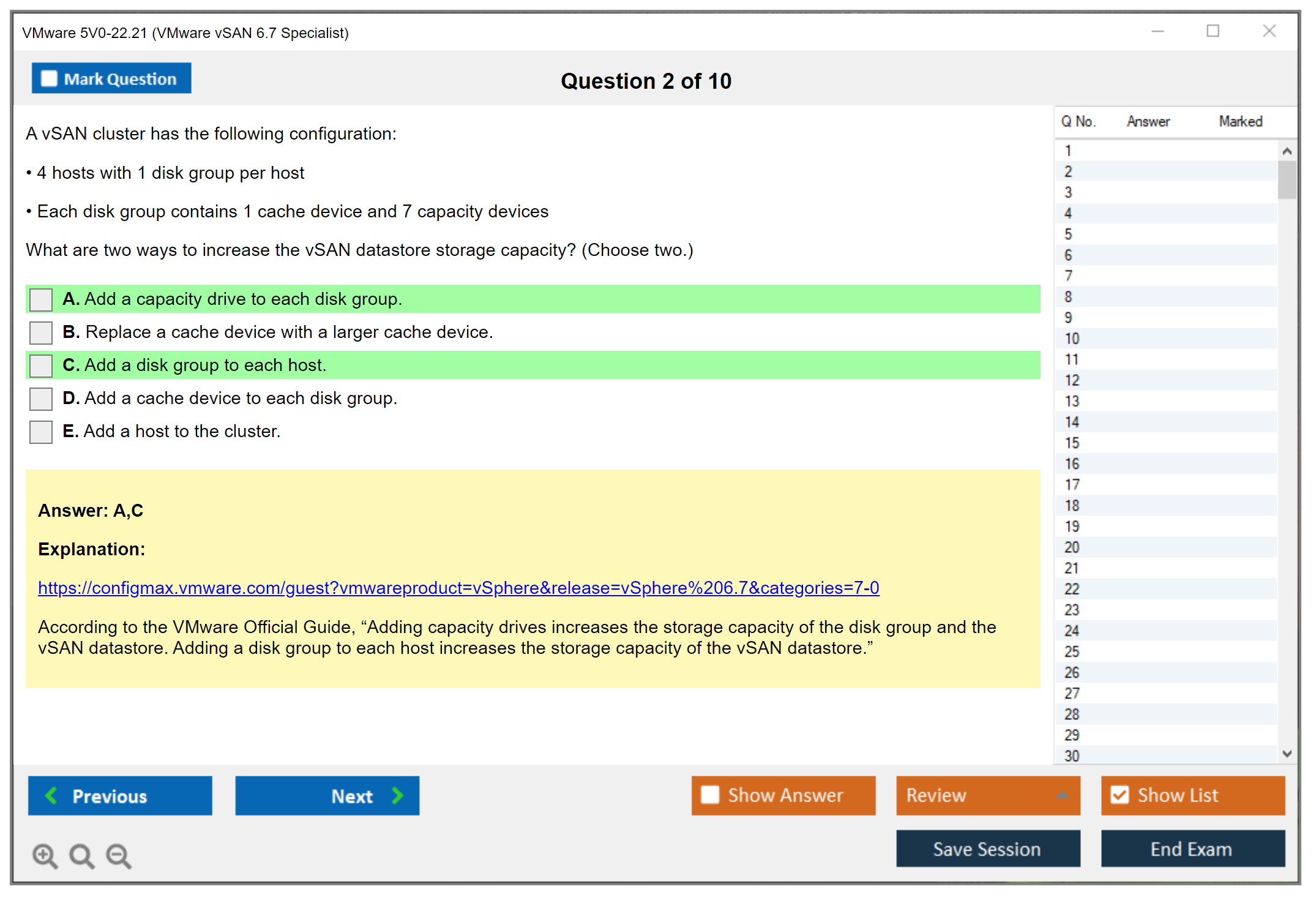The width and height of the screenshot is (1316, 900).
Task: Check answer option A for a capacity drive
Action: click(41, 299)
